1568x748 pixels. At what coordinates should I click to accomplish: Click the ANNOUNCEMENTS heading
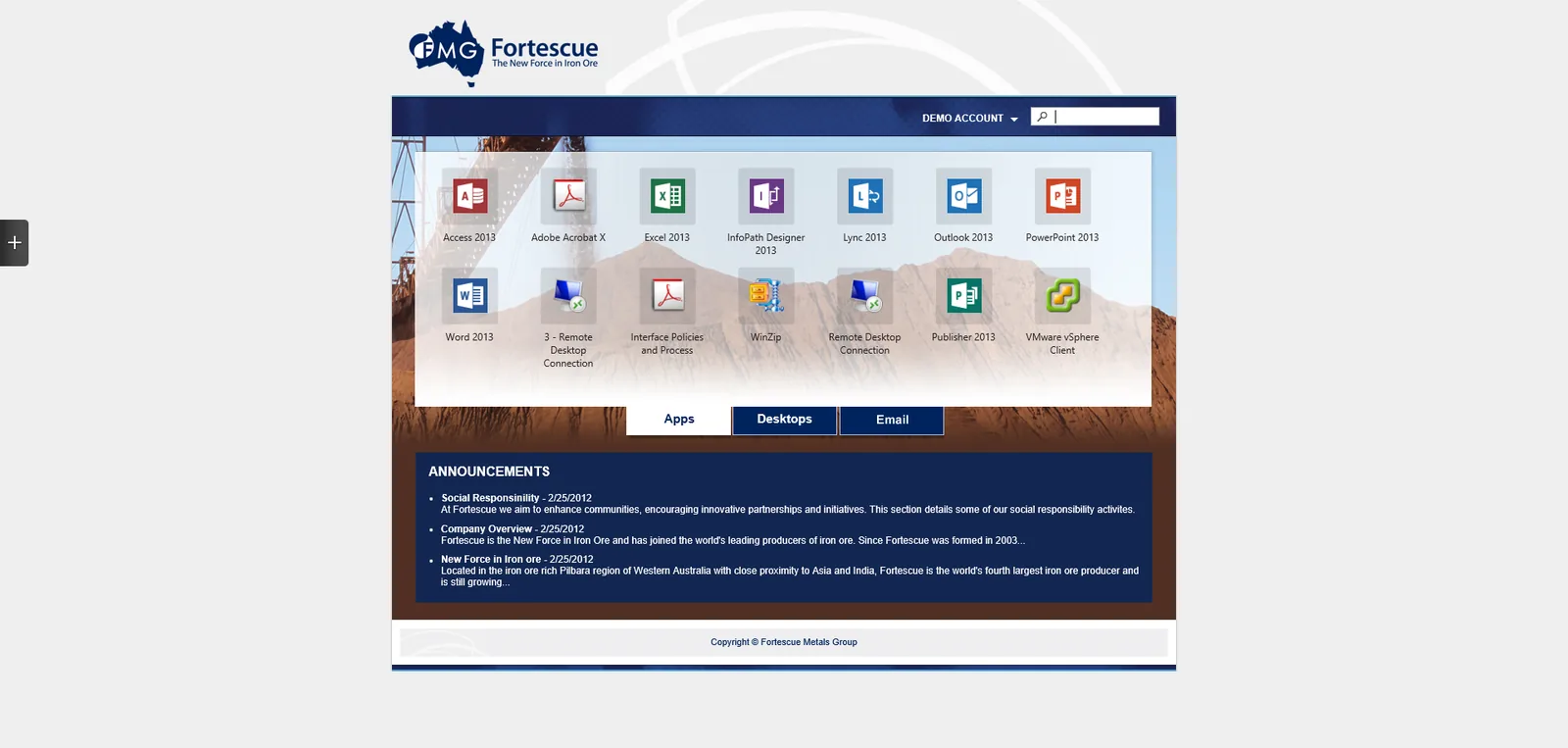click(489, 472)
